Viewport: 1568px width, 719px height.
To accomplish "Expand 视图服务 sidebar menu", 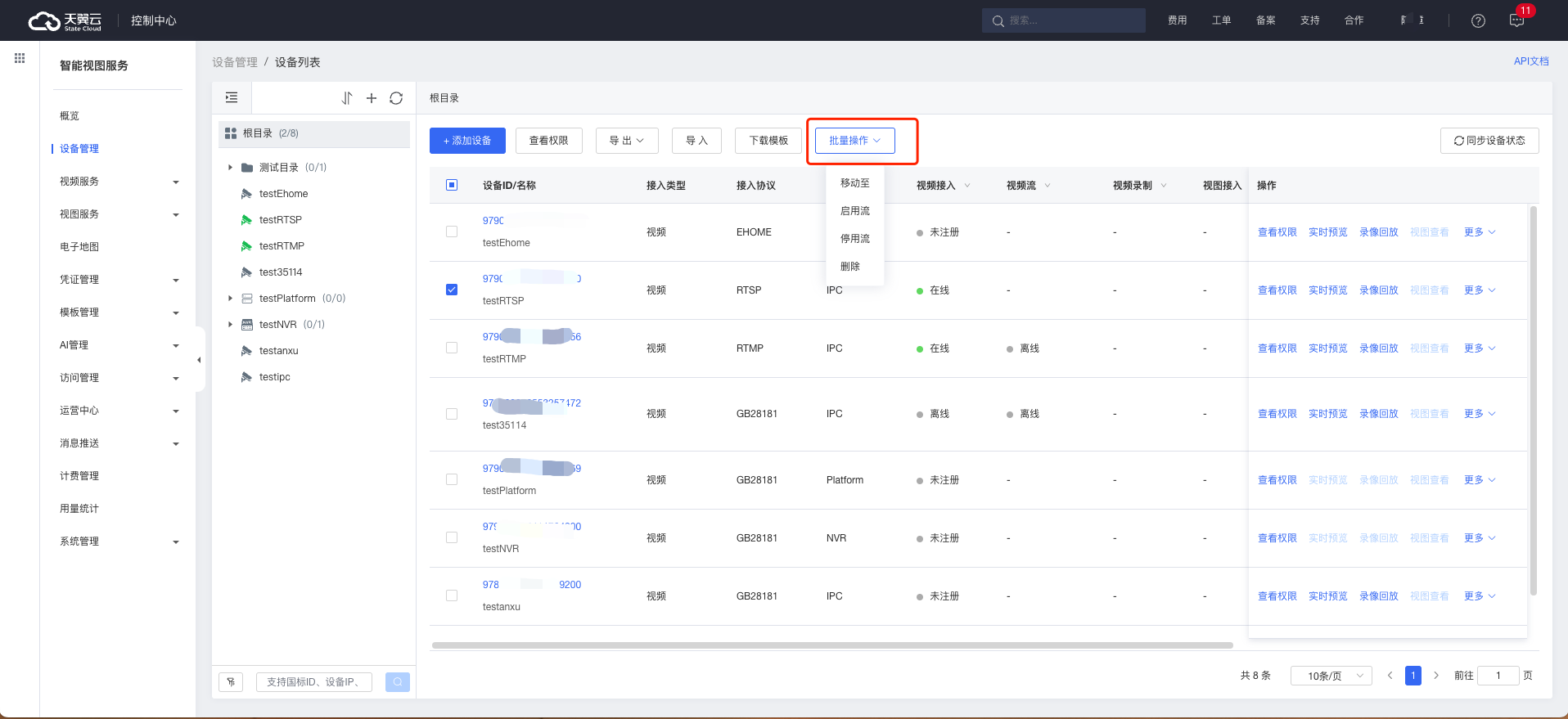I will tap(119, 214).
